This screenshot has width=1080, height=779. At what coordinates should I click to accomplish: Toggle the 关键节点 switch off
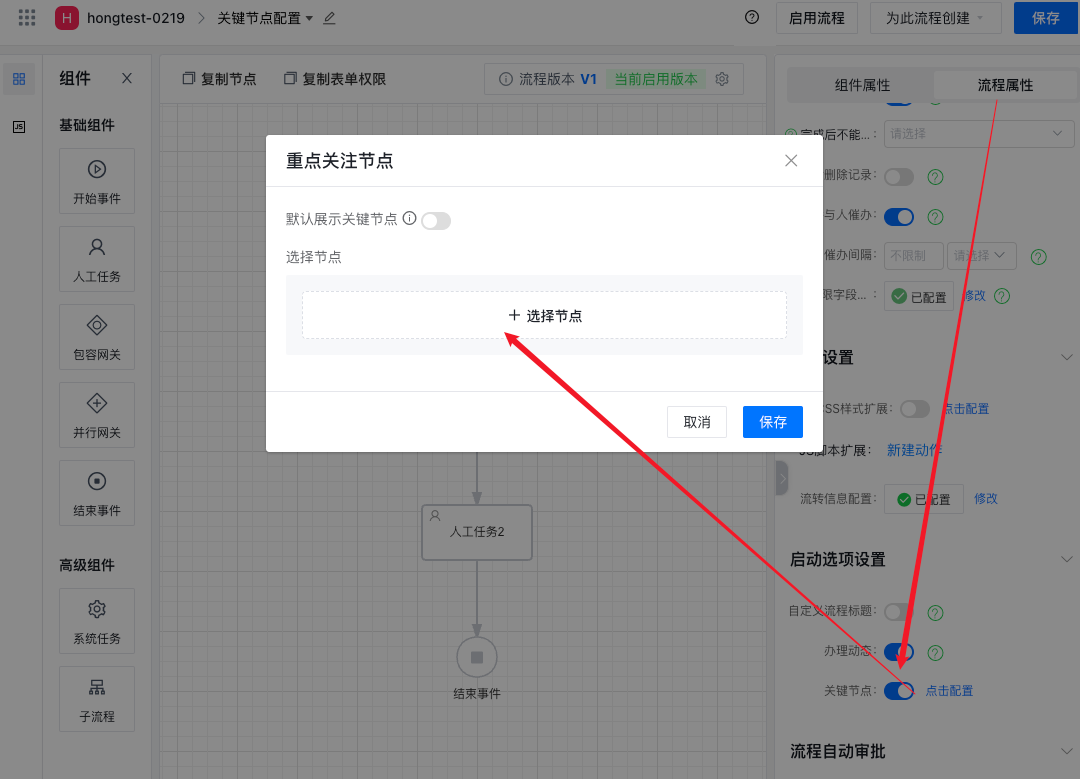(899, 691)
